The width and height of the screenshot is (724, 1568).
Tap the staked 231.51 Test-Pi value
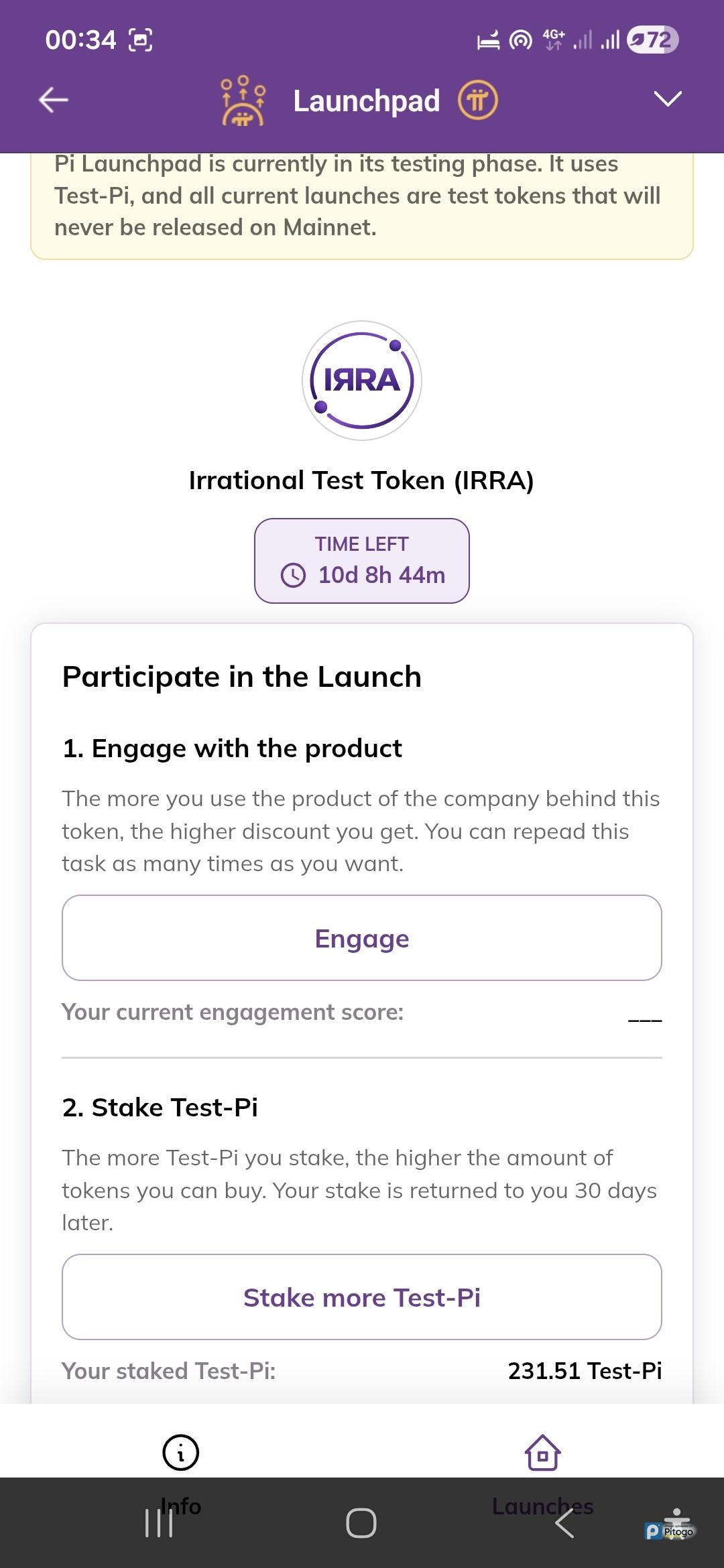585,1371
